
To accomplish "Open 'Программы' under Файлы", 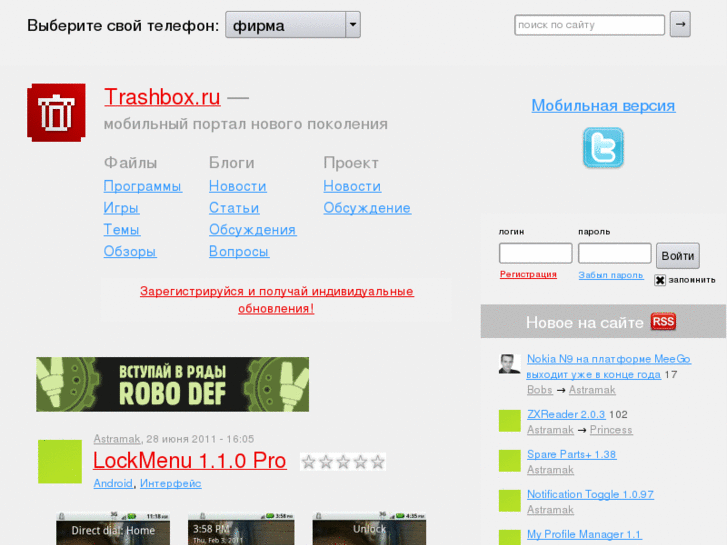I will click(x=143, y=186).
